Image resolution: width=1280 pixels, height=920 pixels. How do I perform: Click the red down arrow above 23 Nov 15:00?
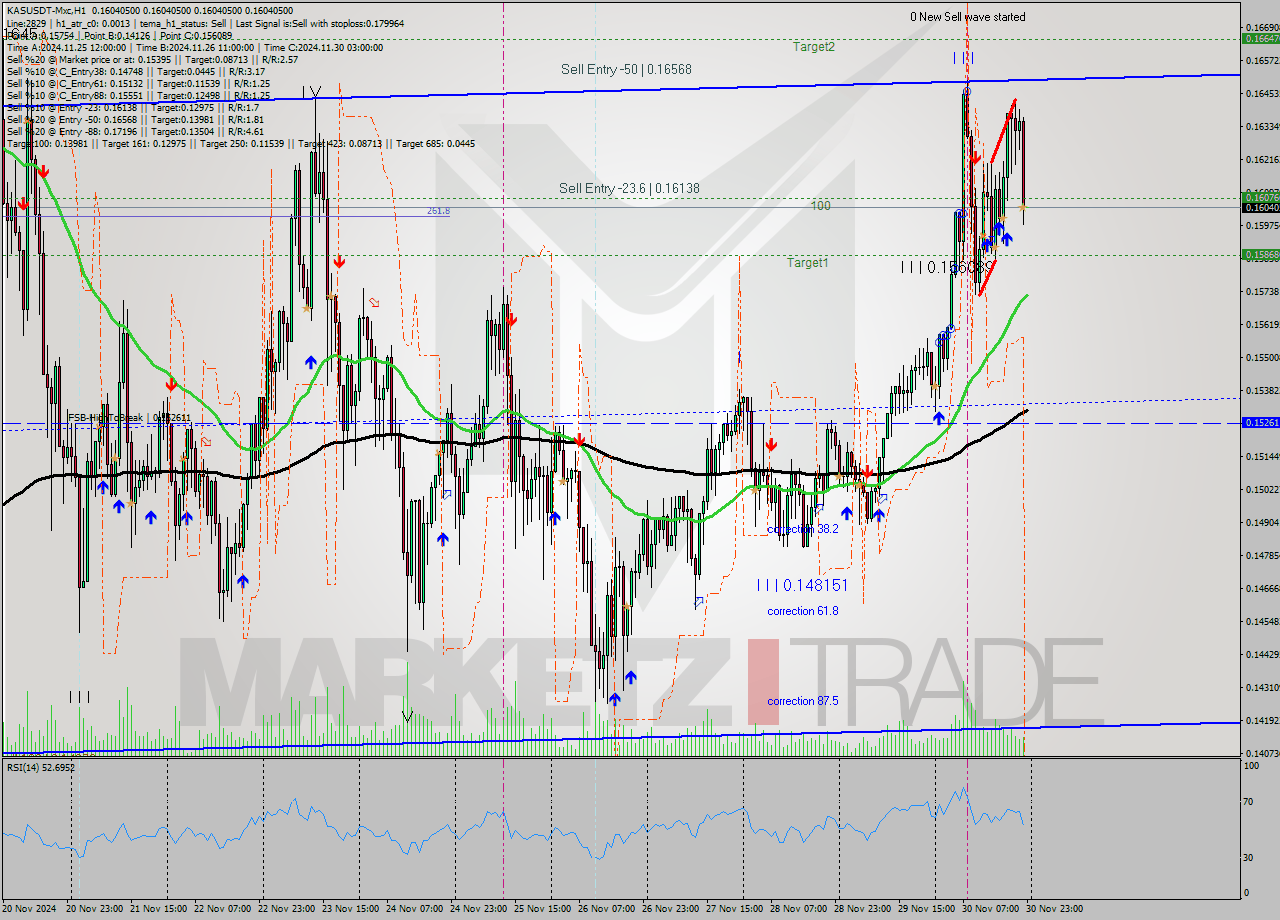339,261
